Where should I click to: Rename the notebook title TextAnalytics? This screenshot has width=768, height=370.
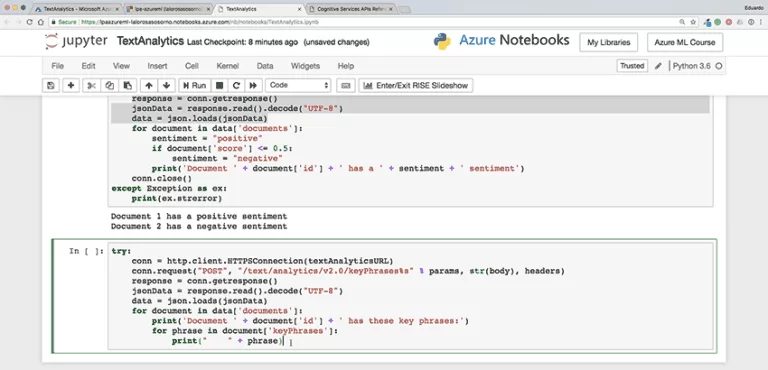[x=150, y=42]
